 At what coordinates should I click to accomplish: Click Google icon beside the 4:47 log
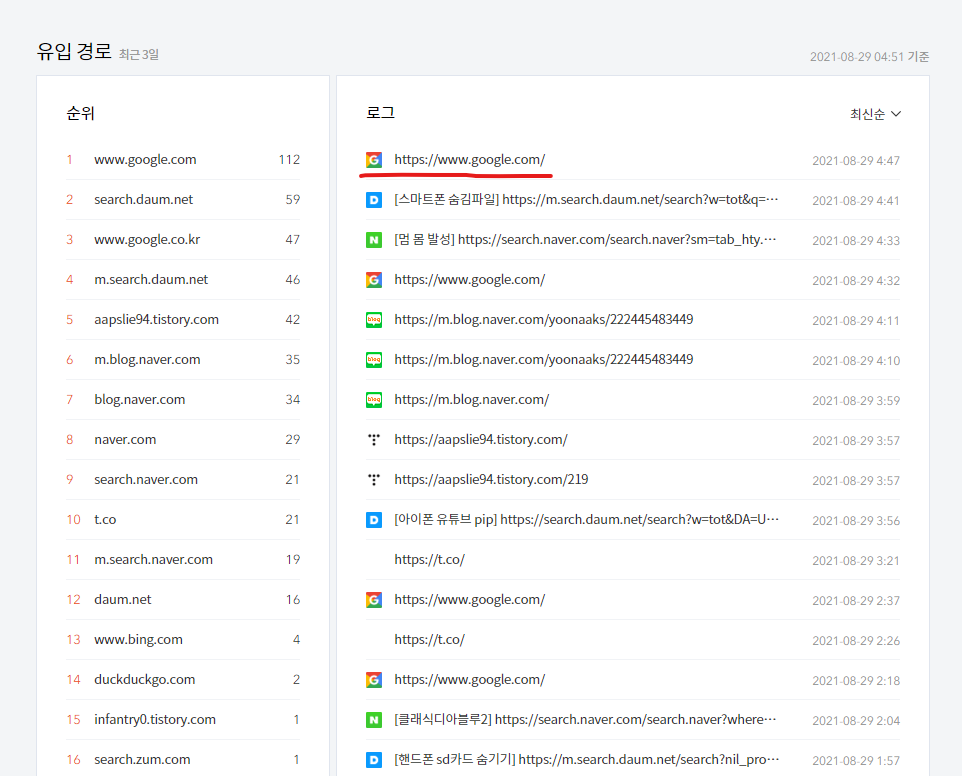point(374,160)
